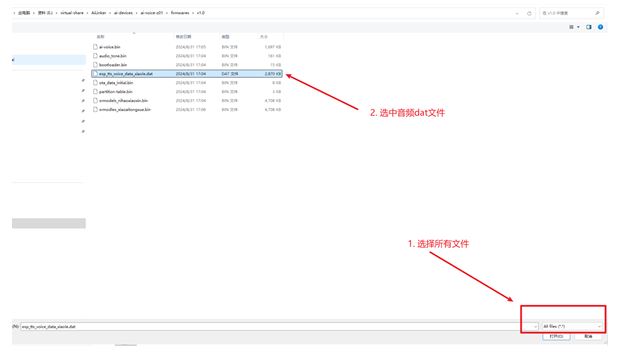The height and width of the screenshot is (362, 621).
Task: Go to the ai-voice-z01 breadcrumb folder
Action: [152, 13]
